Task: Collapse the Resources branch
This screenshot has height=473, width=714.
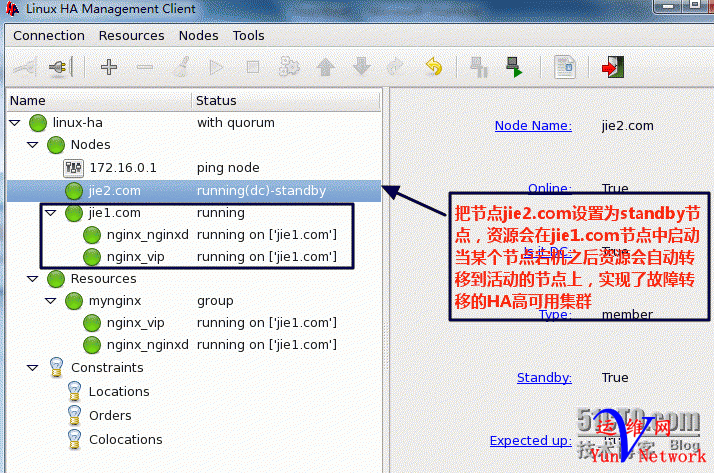Action: coord(33,279)
